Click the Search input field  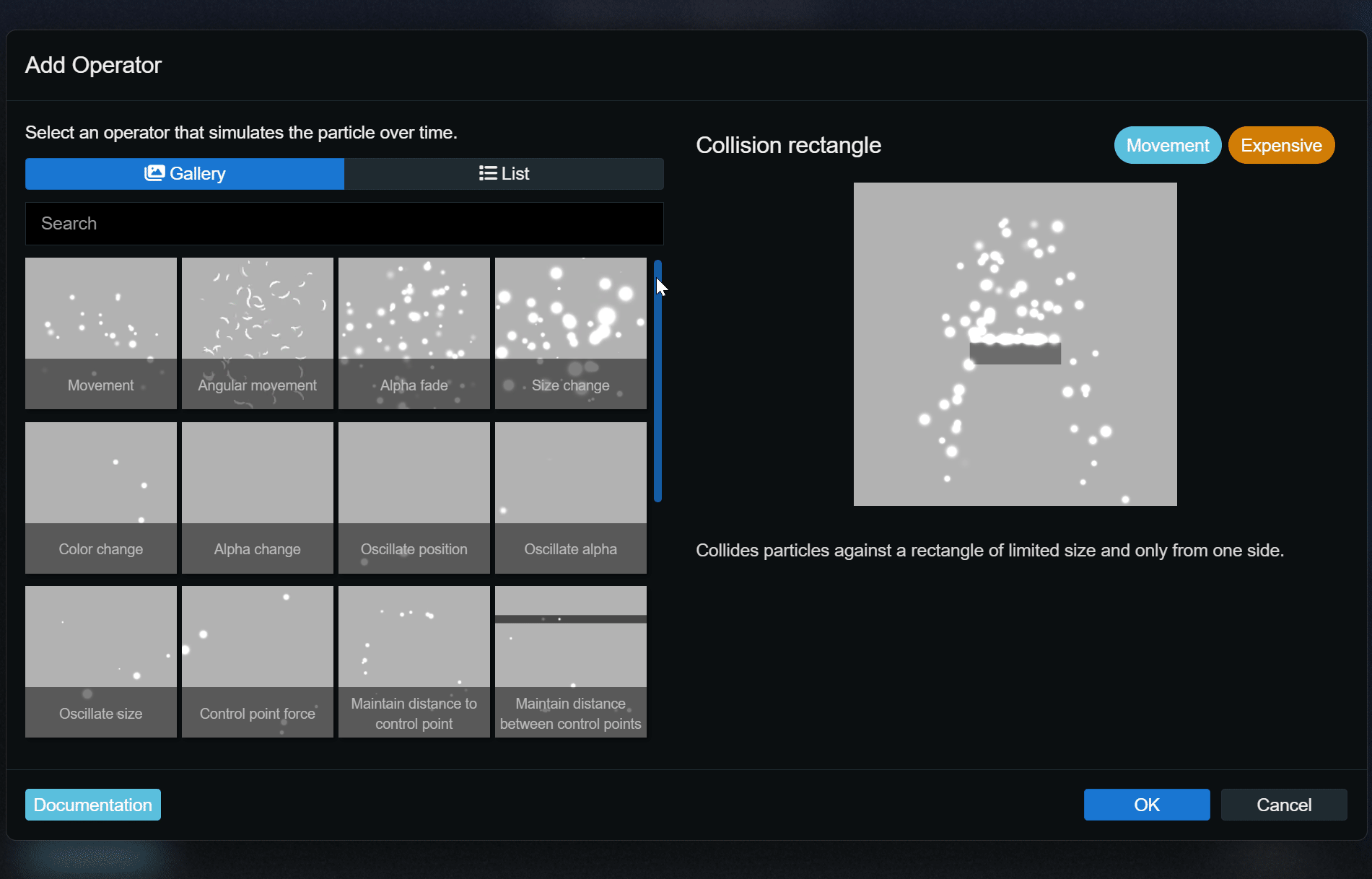click(x=344, y=224)
